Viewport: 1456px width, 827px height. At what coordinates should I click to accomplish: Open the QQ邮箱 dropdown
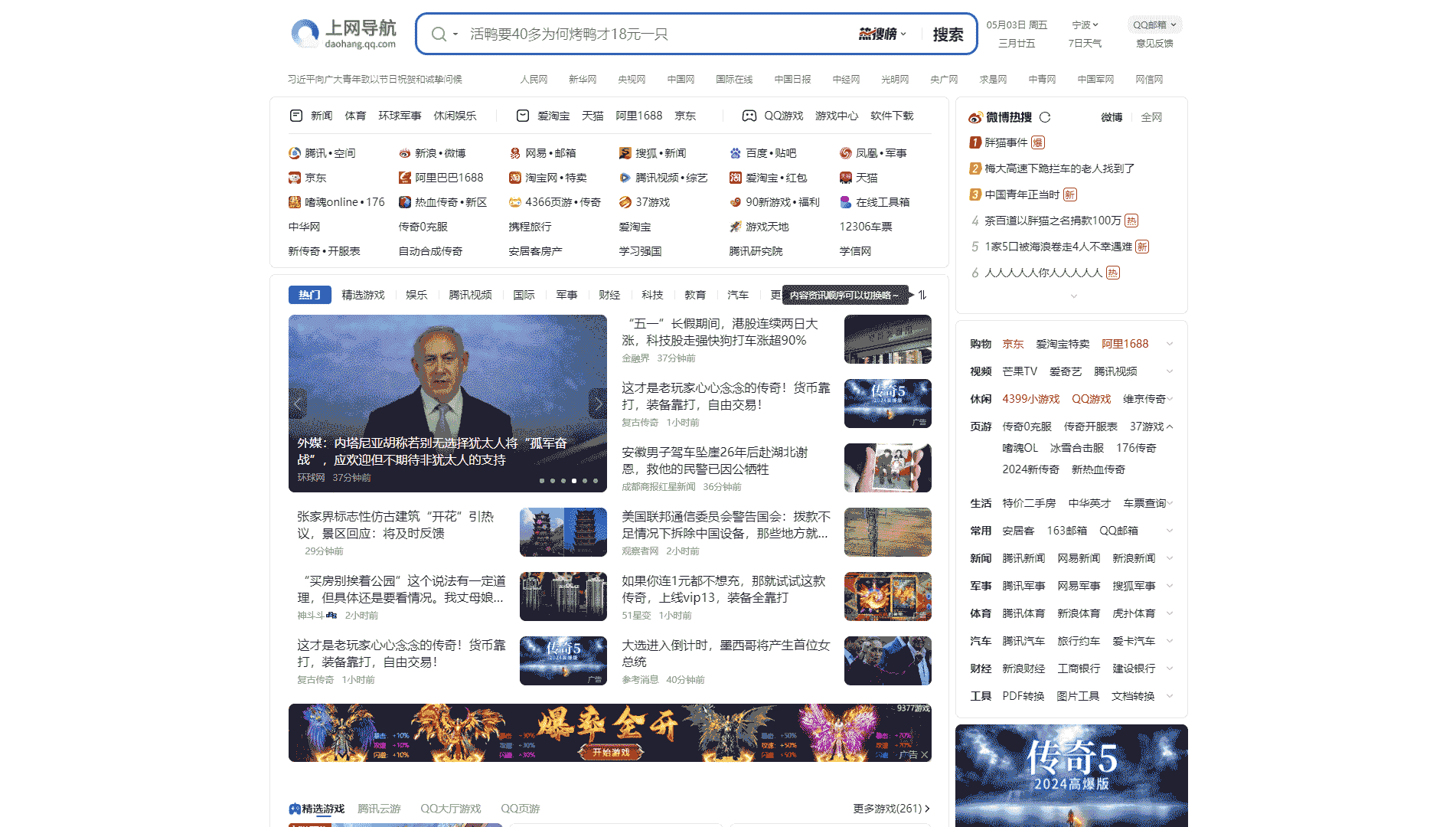[x=1154, y=25]
